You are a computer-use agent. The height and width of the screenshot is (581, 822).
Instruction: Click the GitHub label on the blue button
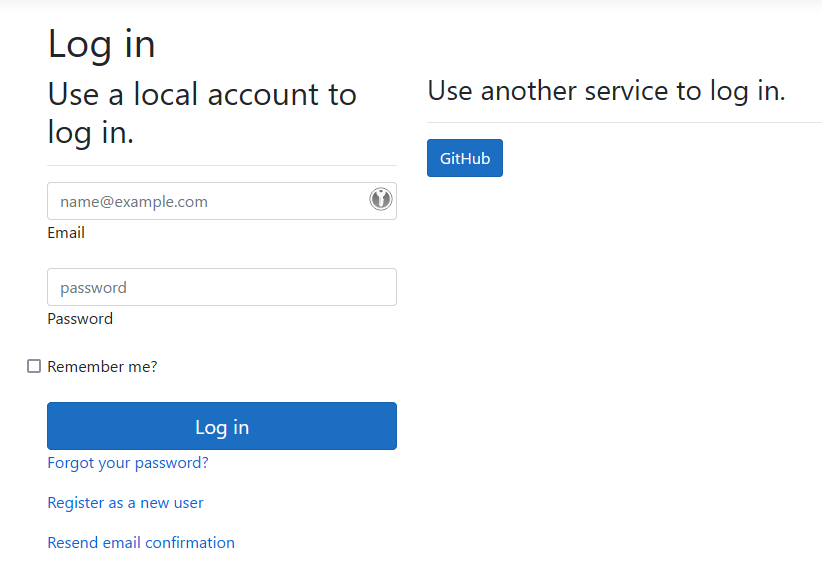click(464, 157)
